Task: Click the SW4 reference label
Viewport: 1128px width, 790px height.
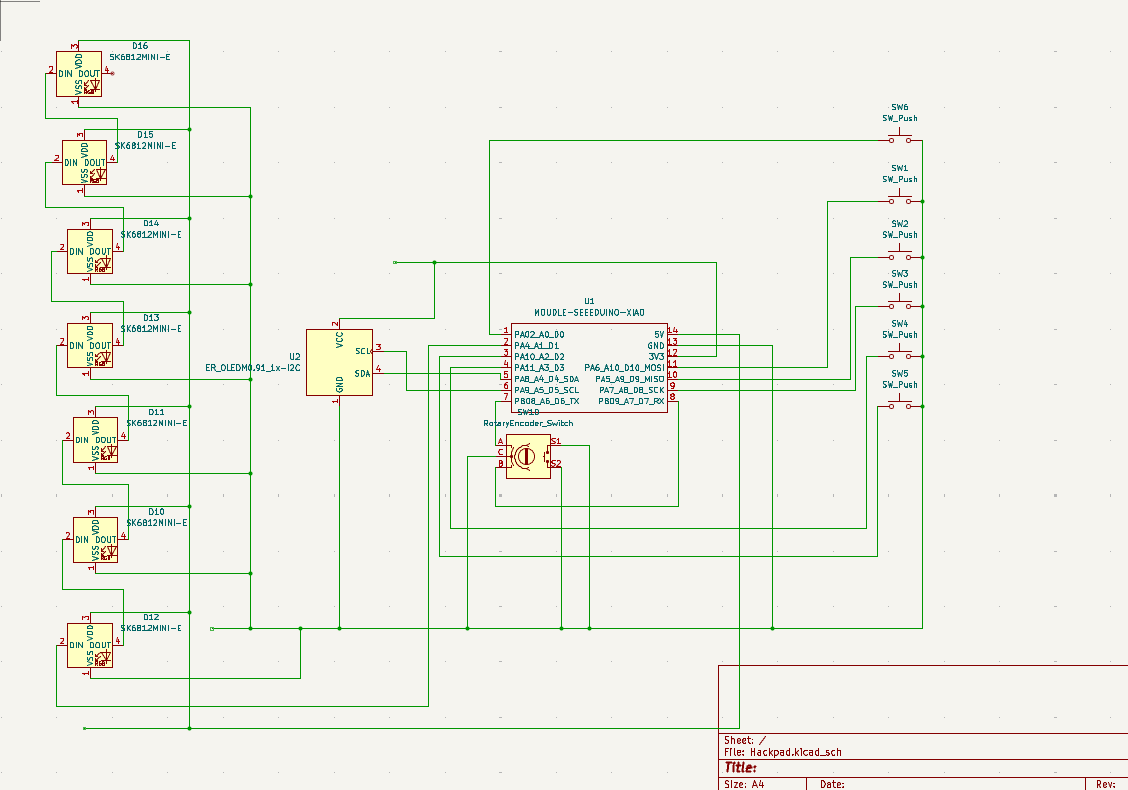Action: [x=899, y=324]
